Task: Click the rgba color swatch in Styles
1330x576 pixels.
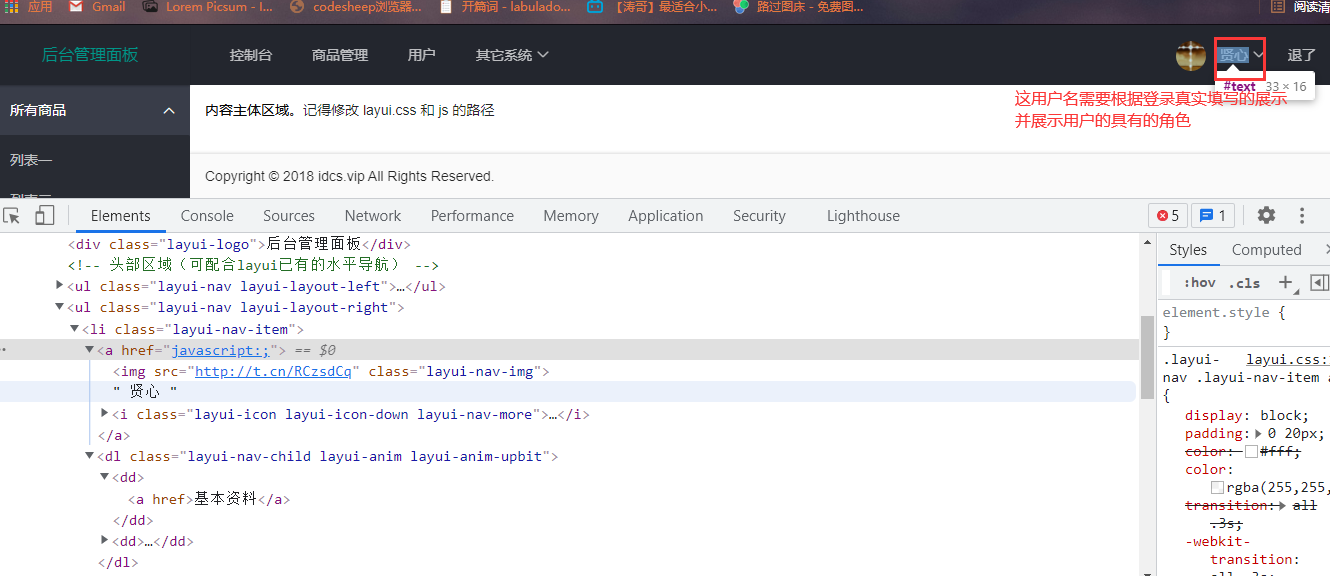Action: [x=1217, y=487]
